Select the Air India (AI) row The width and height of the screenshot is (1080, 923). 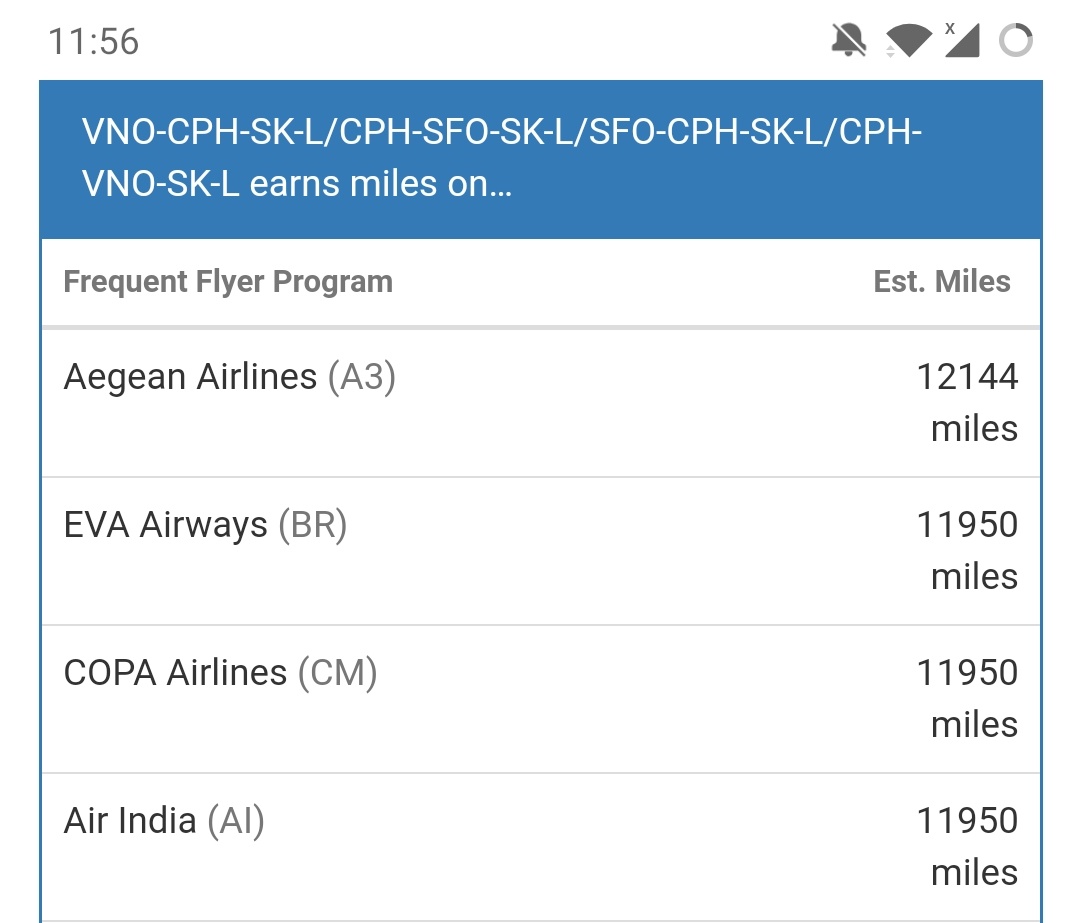541,847
